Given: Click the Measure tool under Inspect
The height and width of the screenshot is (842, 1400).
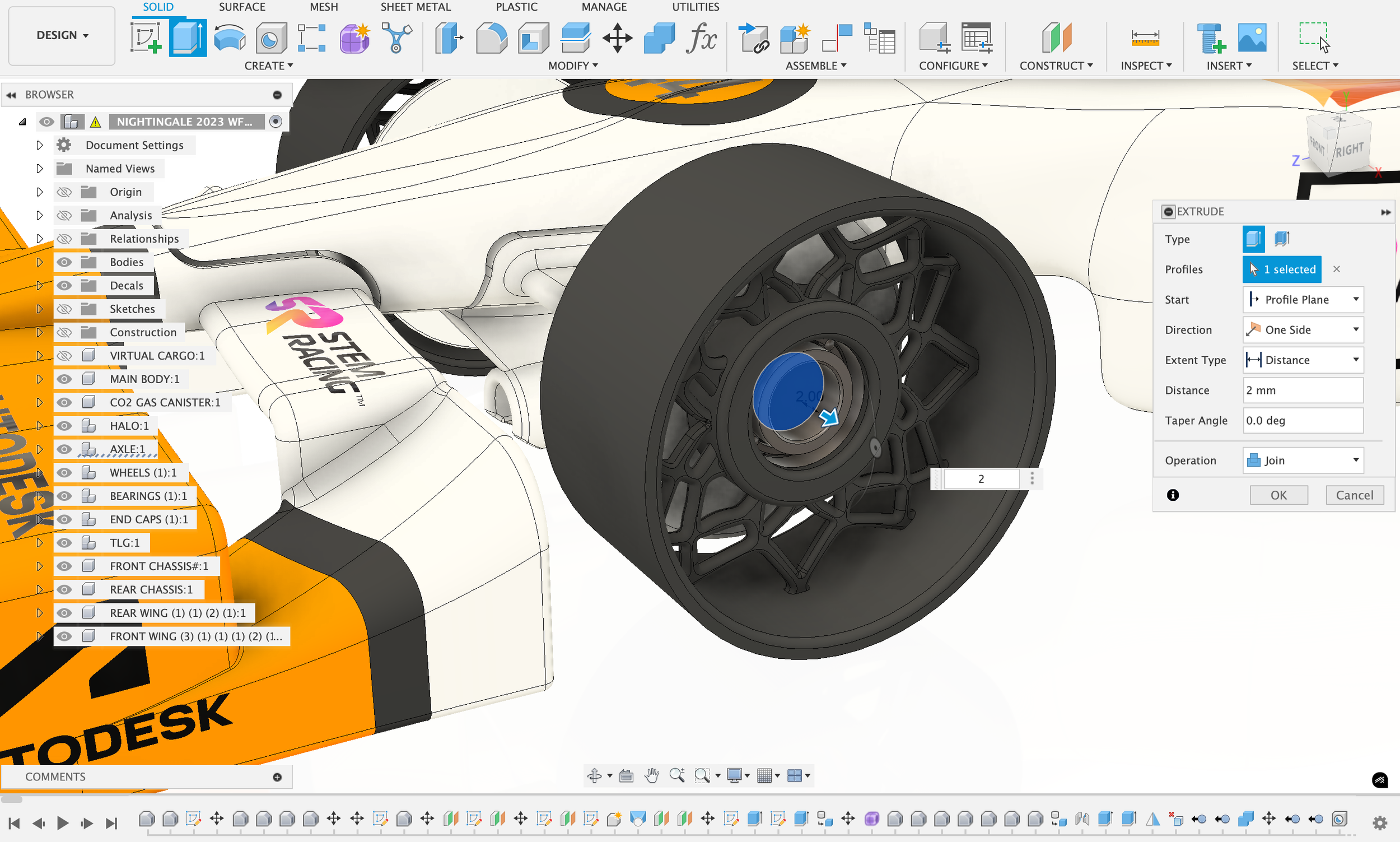Looking at the screenshot, I should click(1145, 39).
